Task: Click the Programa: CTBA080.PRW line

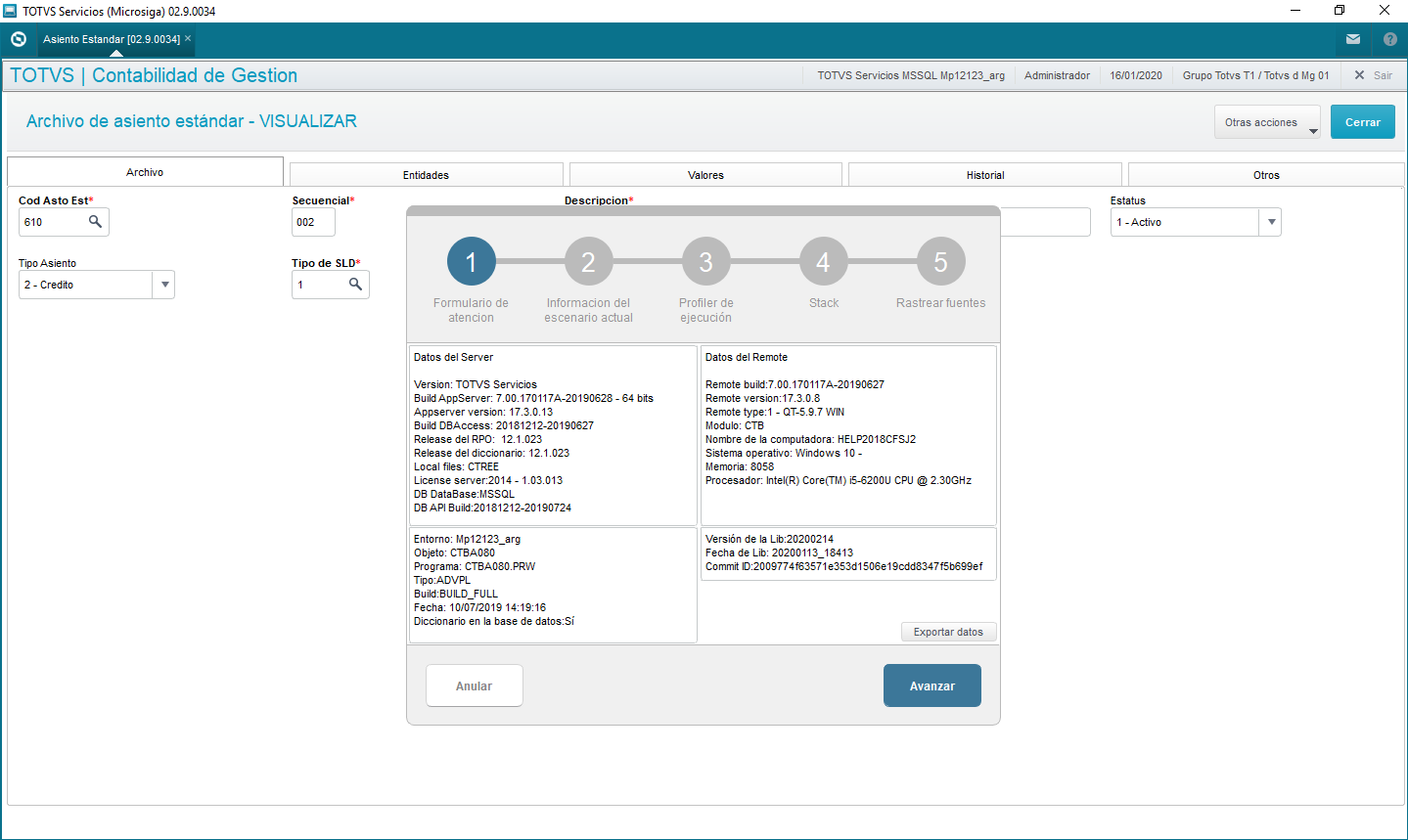Action: coord(475,566)
